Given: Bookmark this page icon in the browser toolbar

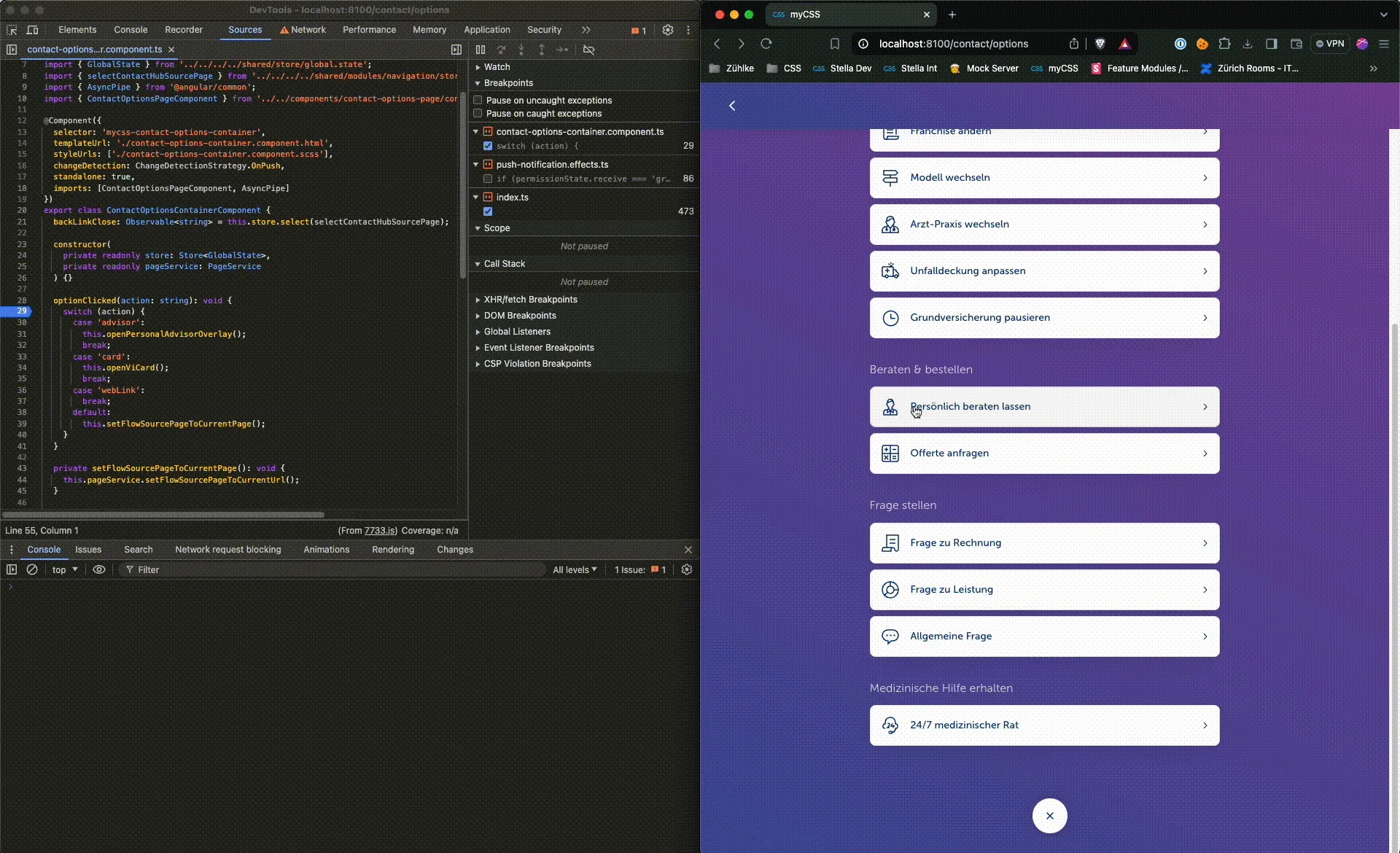Looking at the screenshot, I should point(835,44).
